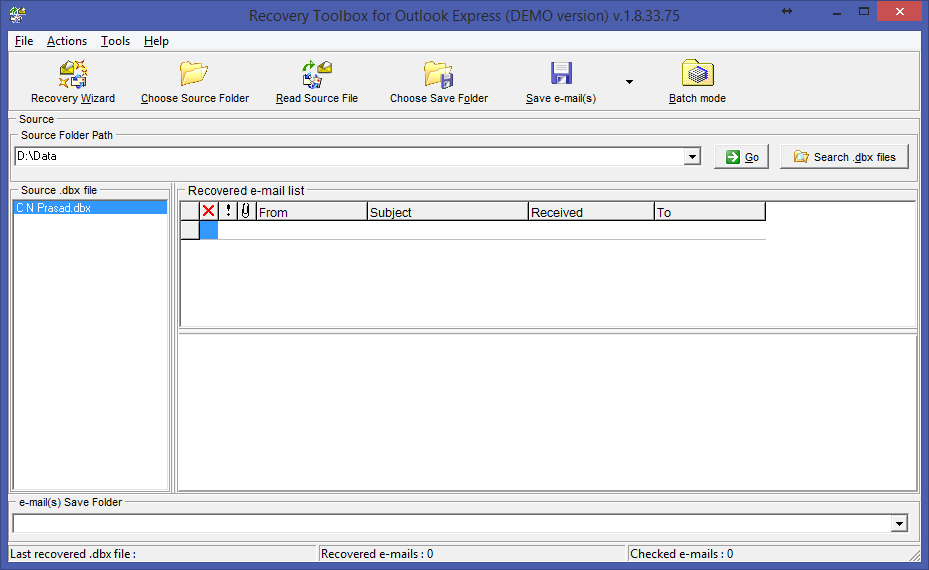The image size is (929, 570).
Task: Select C N Prasad.dbx file
Action: (x=89, y=207)
